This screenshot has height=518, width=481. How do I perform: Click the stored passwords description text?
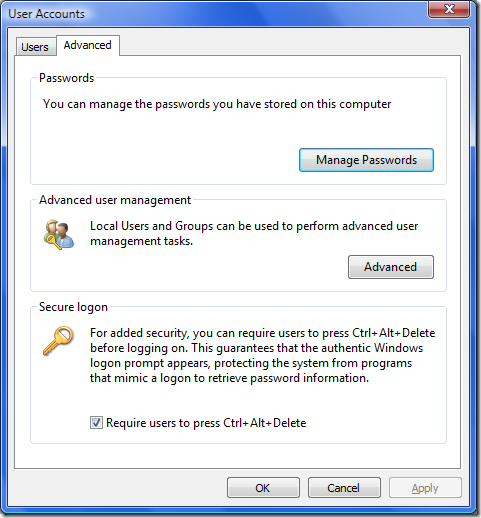[x=217, y=104]
